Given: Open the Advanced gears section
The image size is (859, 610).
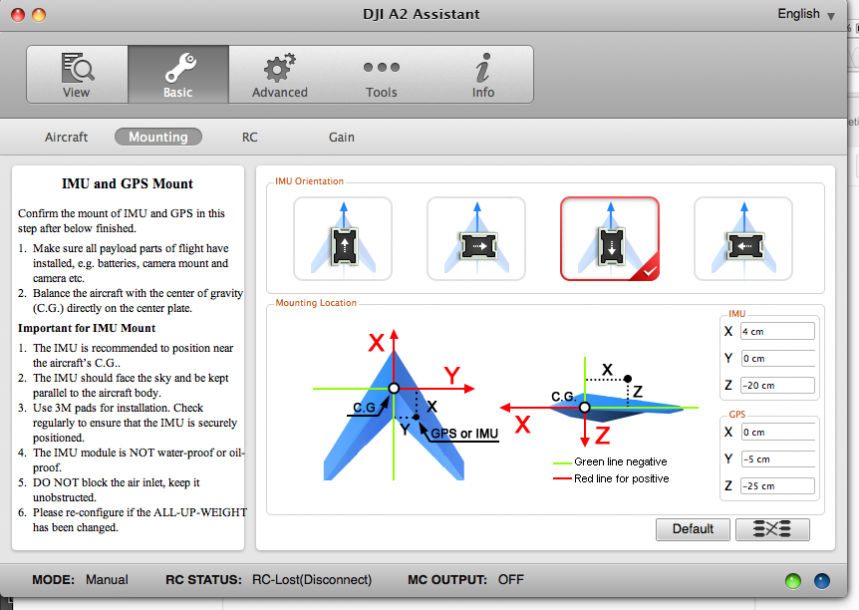Looking at the screenshot, I should tap(279, 75).
